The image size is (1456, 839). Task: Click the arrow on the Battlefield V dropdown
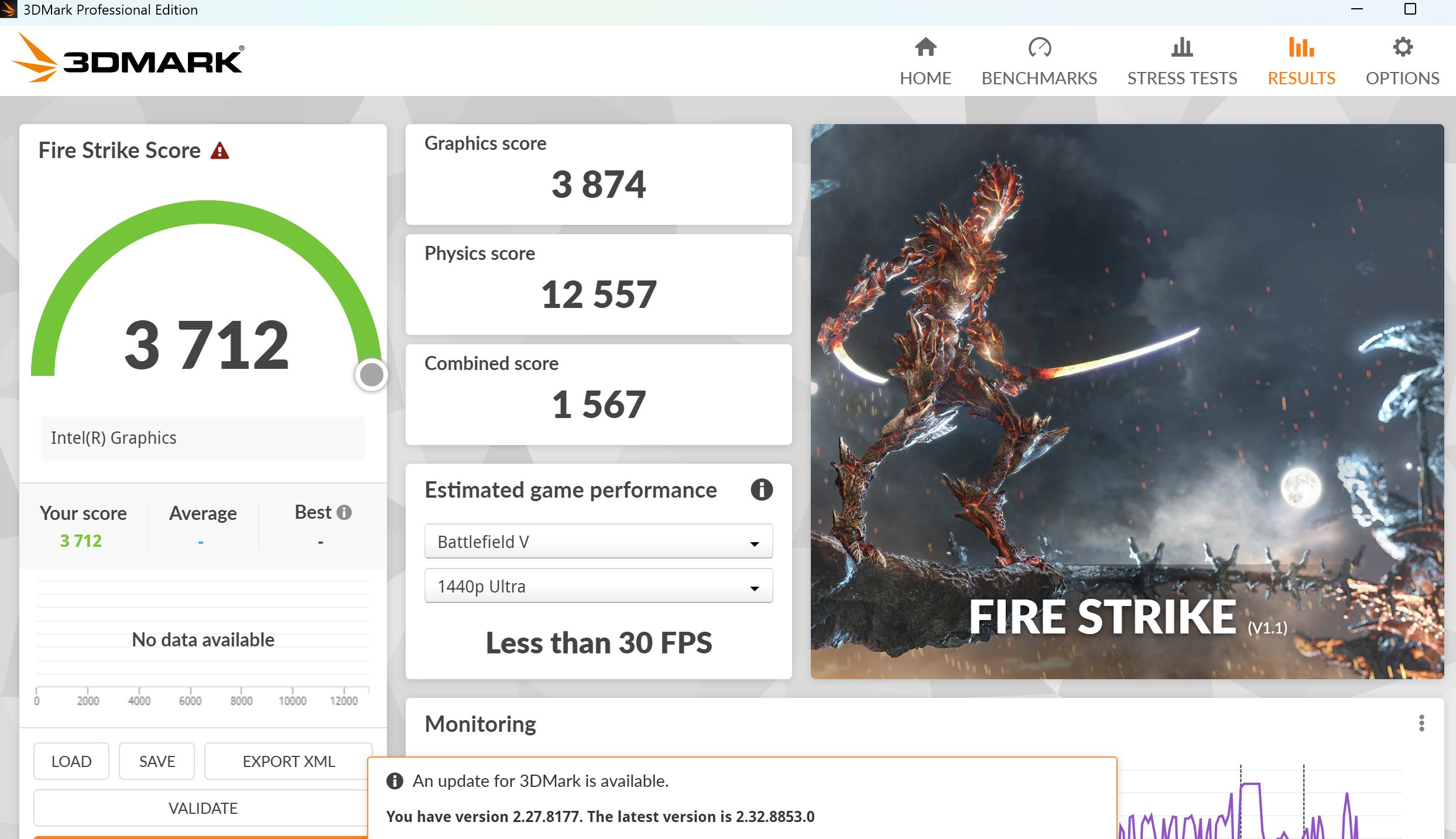pyautogui.click(x=754, y=543)
